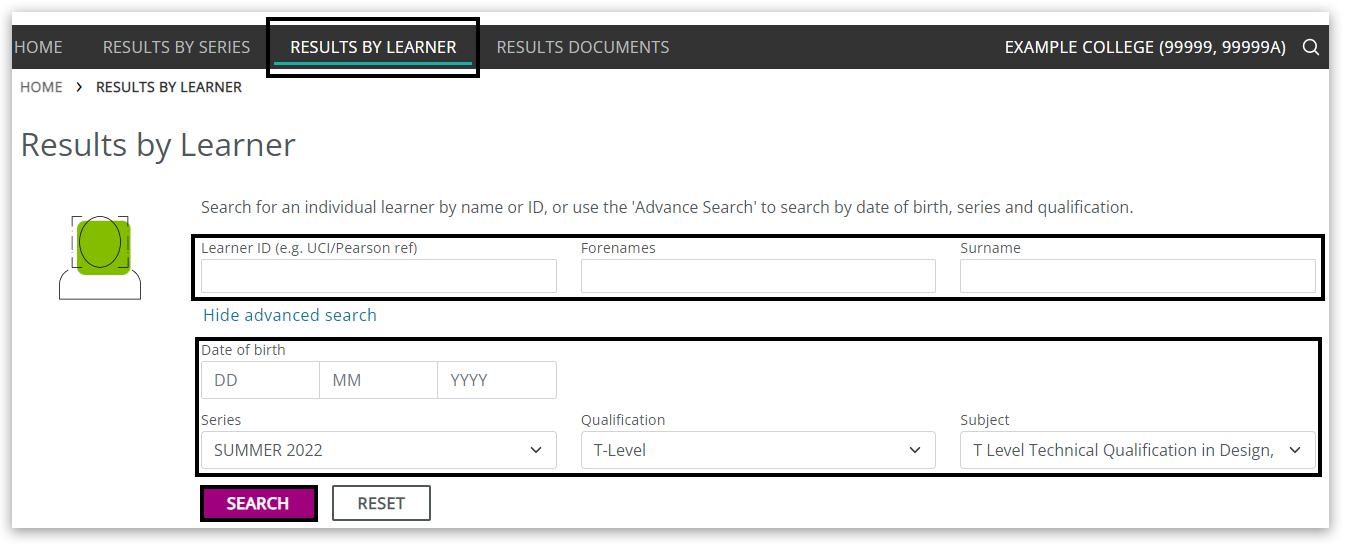This screenshot has width=1347, height=546.
Task: Click the MM month of birth field
Action: click(x=378, y=380)
